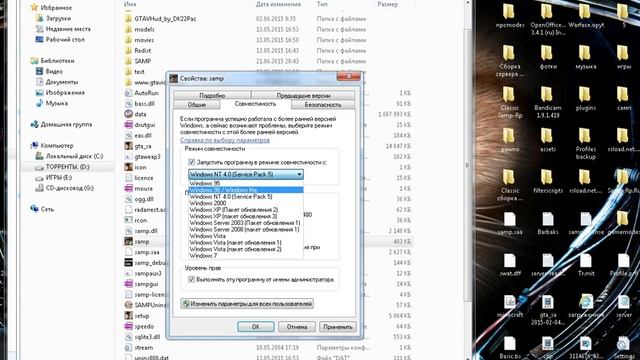The image size is (640, 360).
Task: Open the Barbaks file on desktop
Action: coord(548,223)
